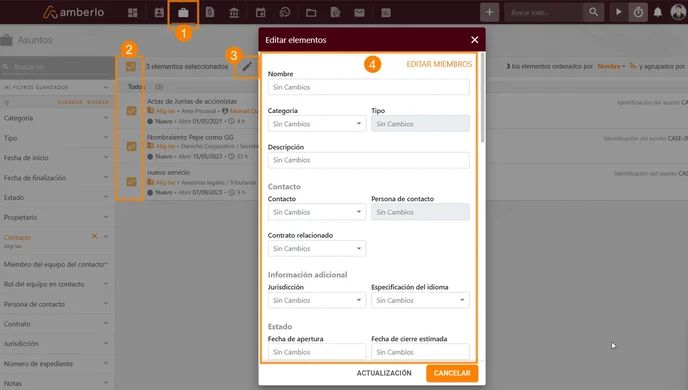The image size is (688, 390).
Task: Open the documents folder icon
Action: pos(311,13)
